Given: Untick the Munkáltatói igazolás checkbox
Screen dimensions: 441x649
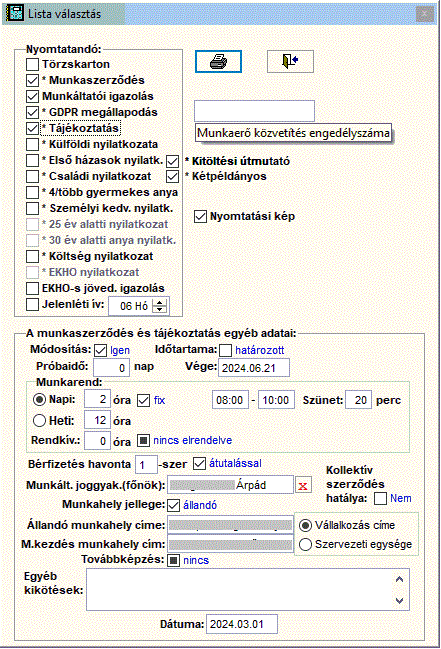Looking at the screenshot, I should [32, 96].
